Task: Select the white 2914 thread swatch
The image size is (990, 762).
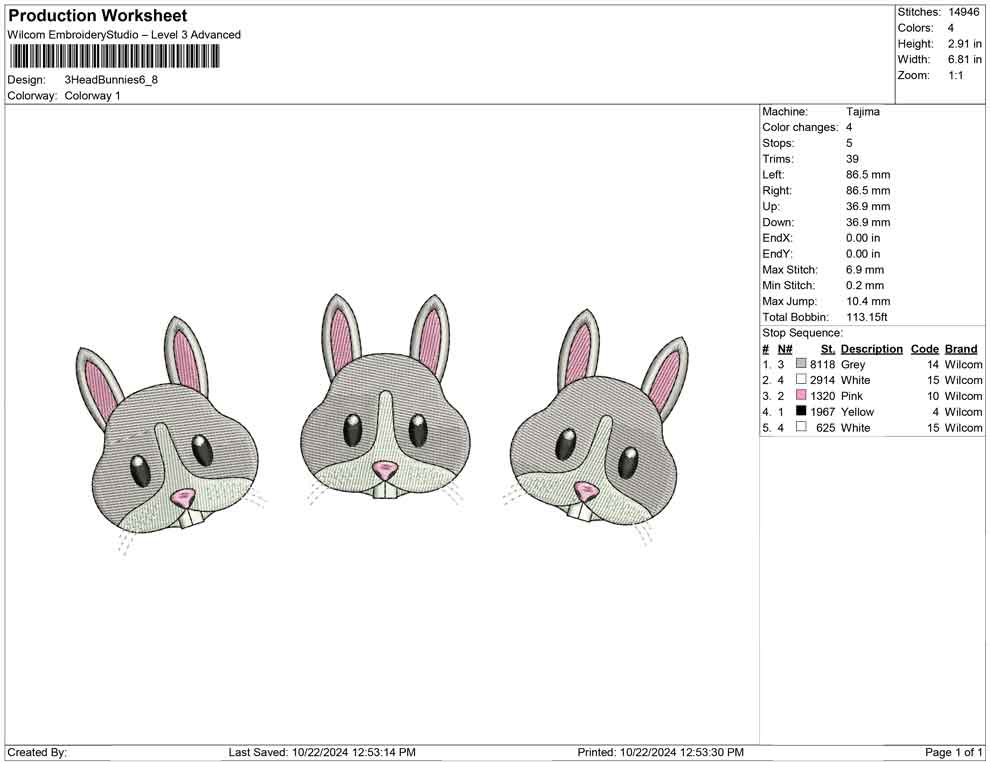Action: [x=801, y=381]
